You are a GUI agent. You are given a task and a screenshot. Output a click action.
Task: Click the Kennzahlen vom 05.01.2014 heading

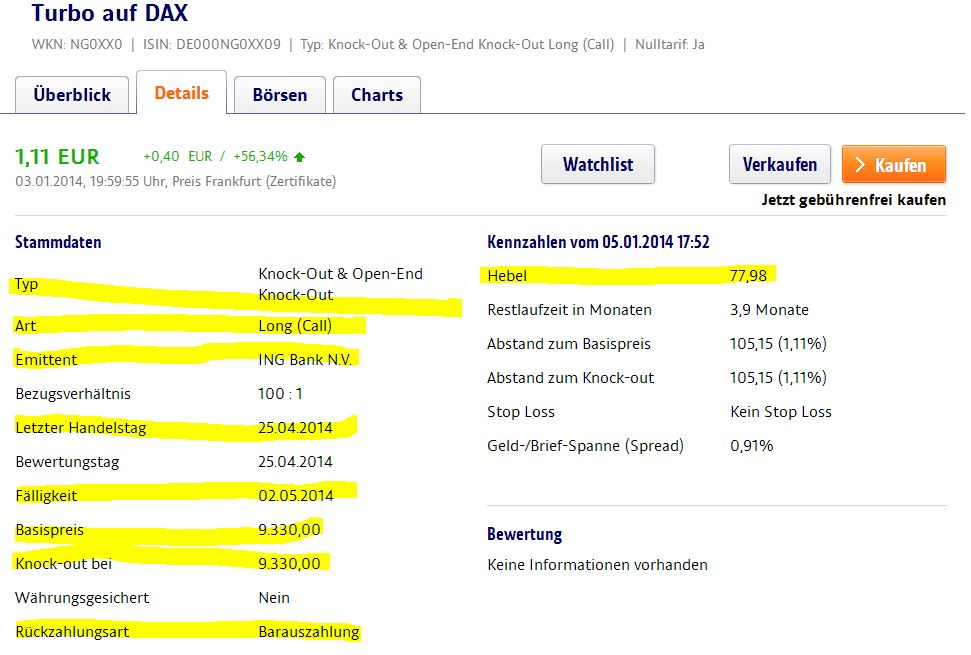click(x=597, y=241)
